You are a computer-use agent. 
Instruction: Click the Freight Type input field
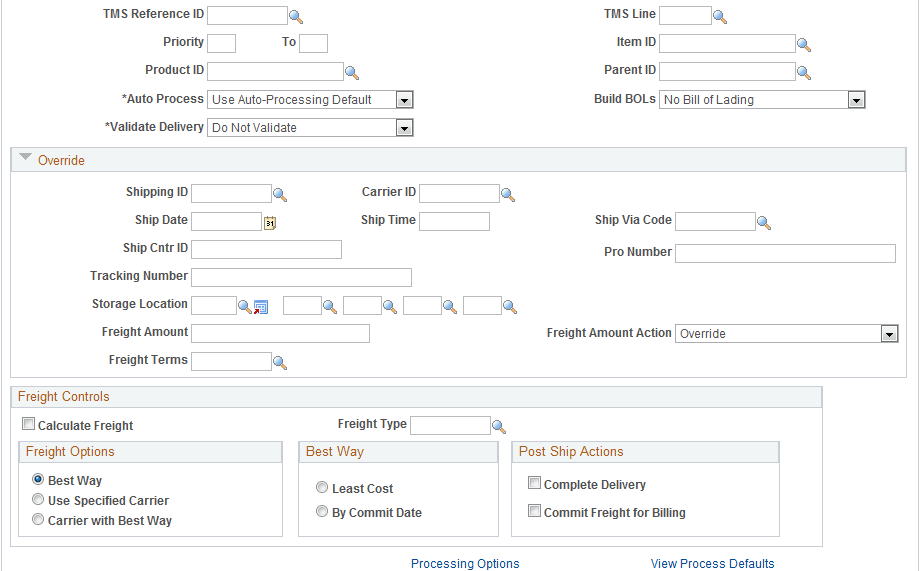[x=450, y=425]
